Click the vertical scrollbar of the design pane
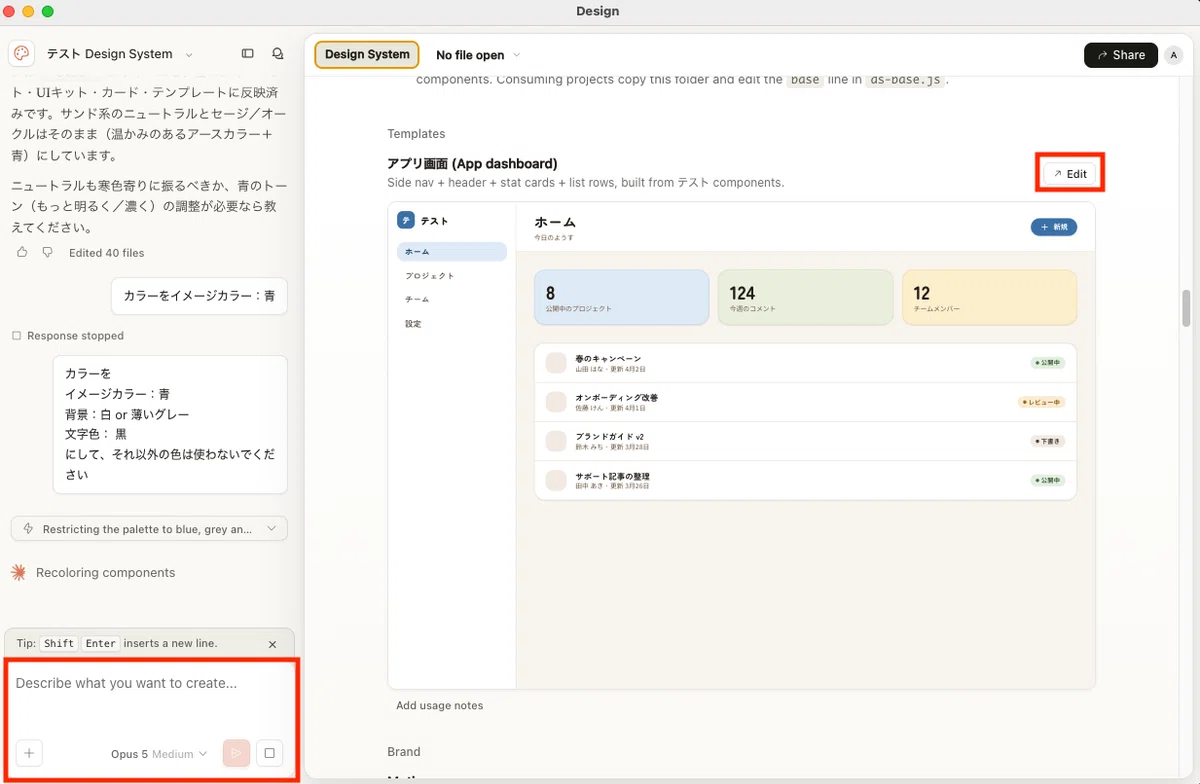The width and height of the screenshot is (1200, 784). (1187, 308)
